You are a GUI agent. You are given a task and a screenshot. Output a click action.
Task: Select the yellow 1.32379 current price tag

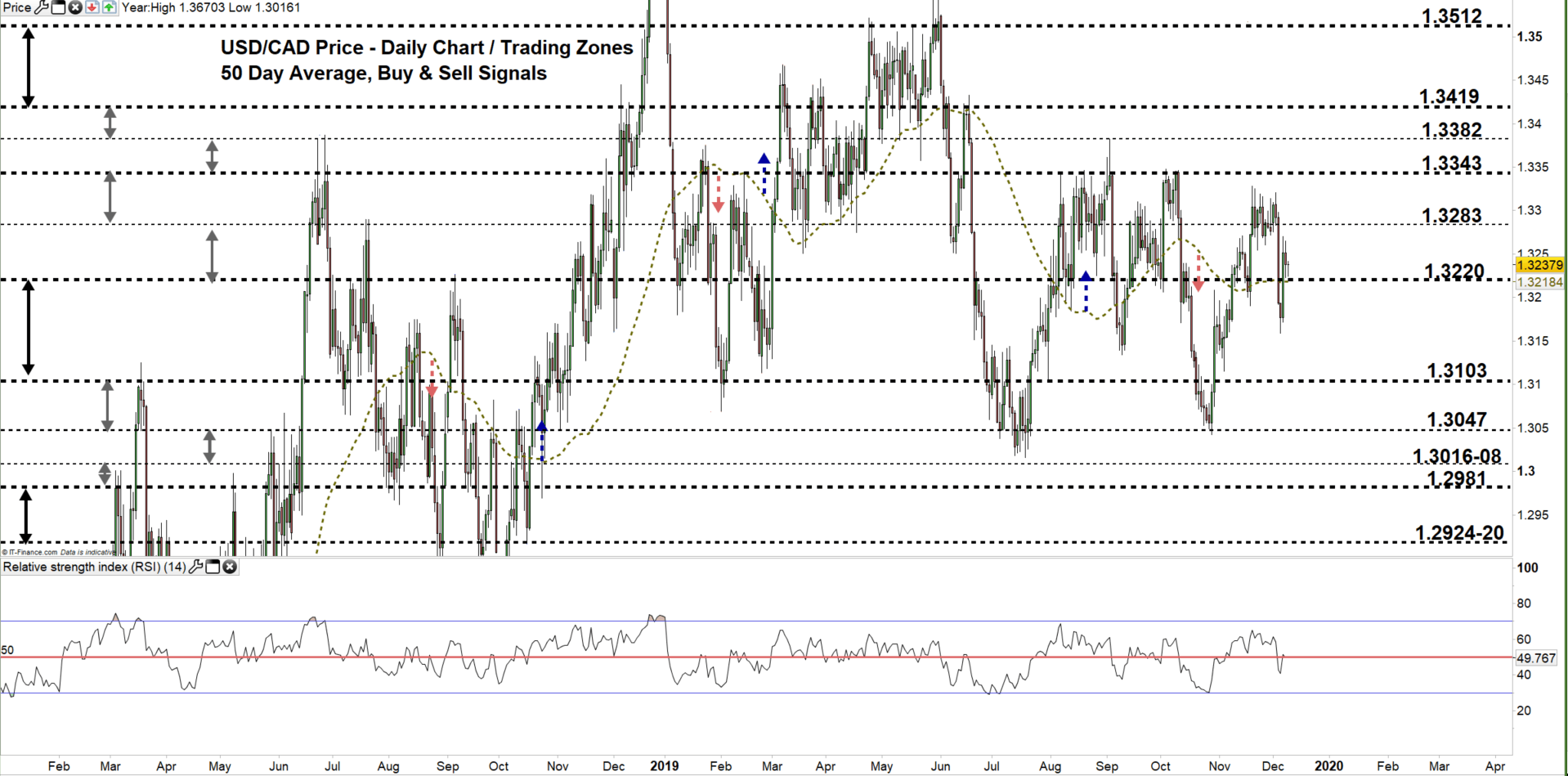click(x=1539, y=265)
